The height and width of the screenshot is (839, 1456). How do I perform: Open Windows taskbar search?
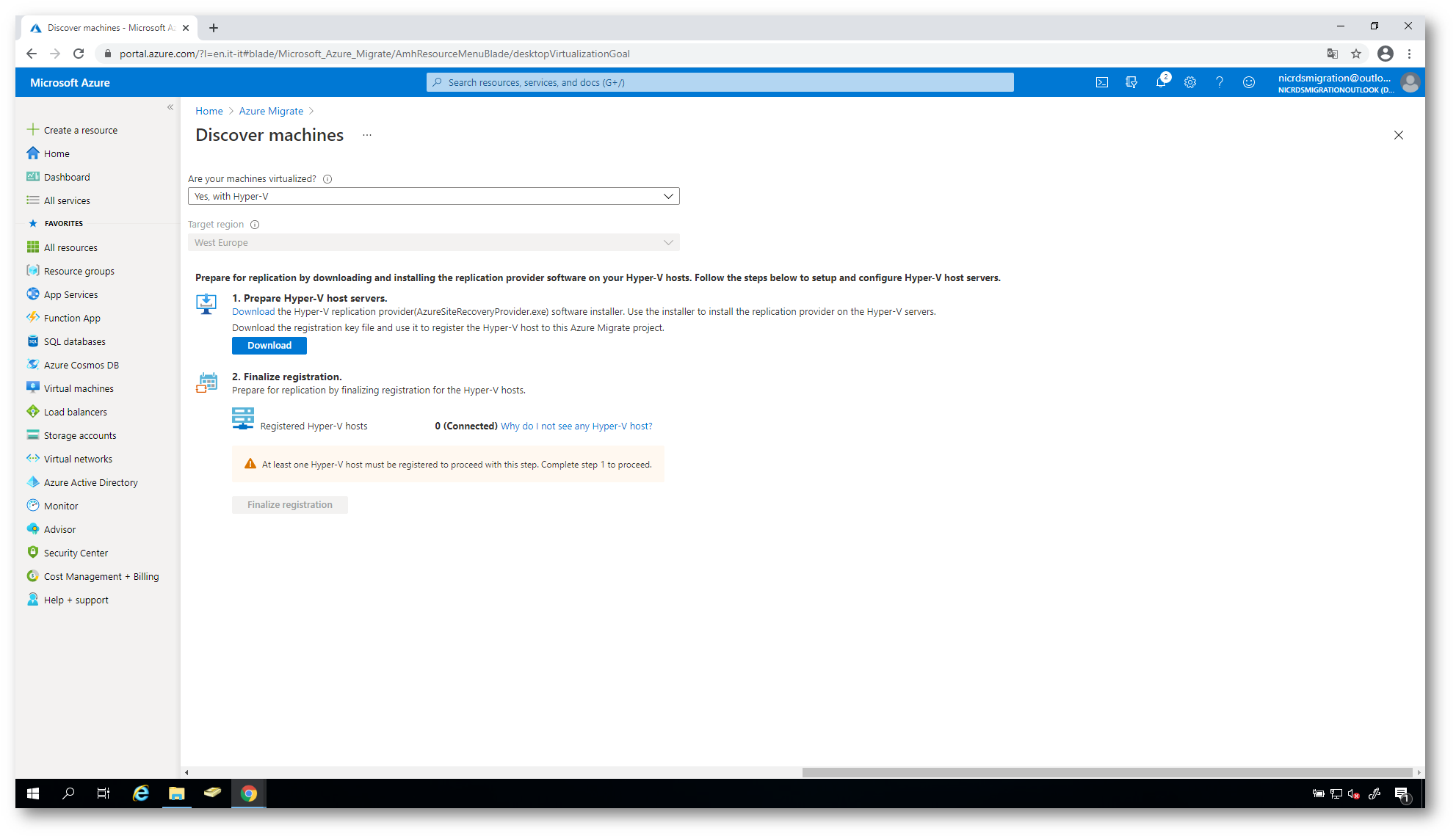coord(68,793)
